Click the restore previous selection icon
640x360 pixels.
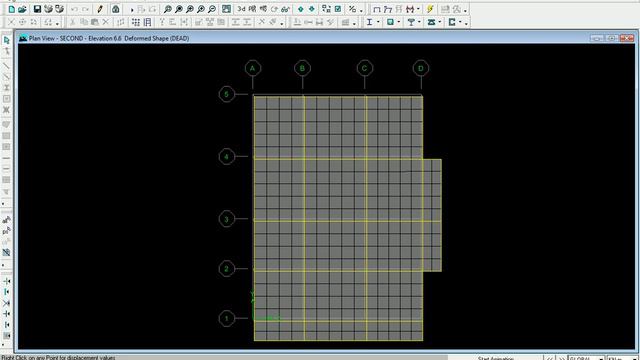pos(7,231)
